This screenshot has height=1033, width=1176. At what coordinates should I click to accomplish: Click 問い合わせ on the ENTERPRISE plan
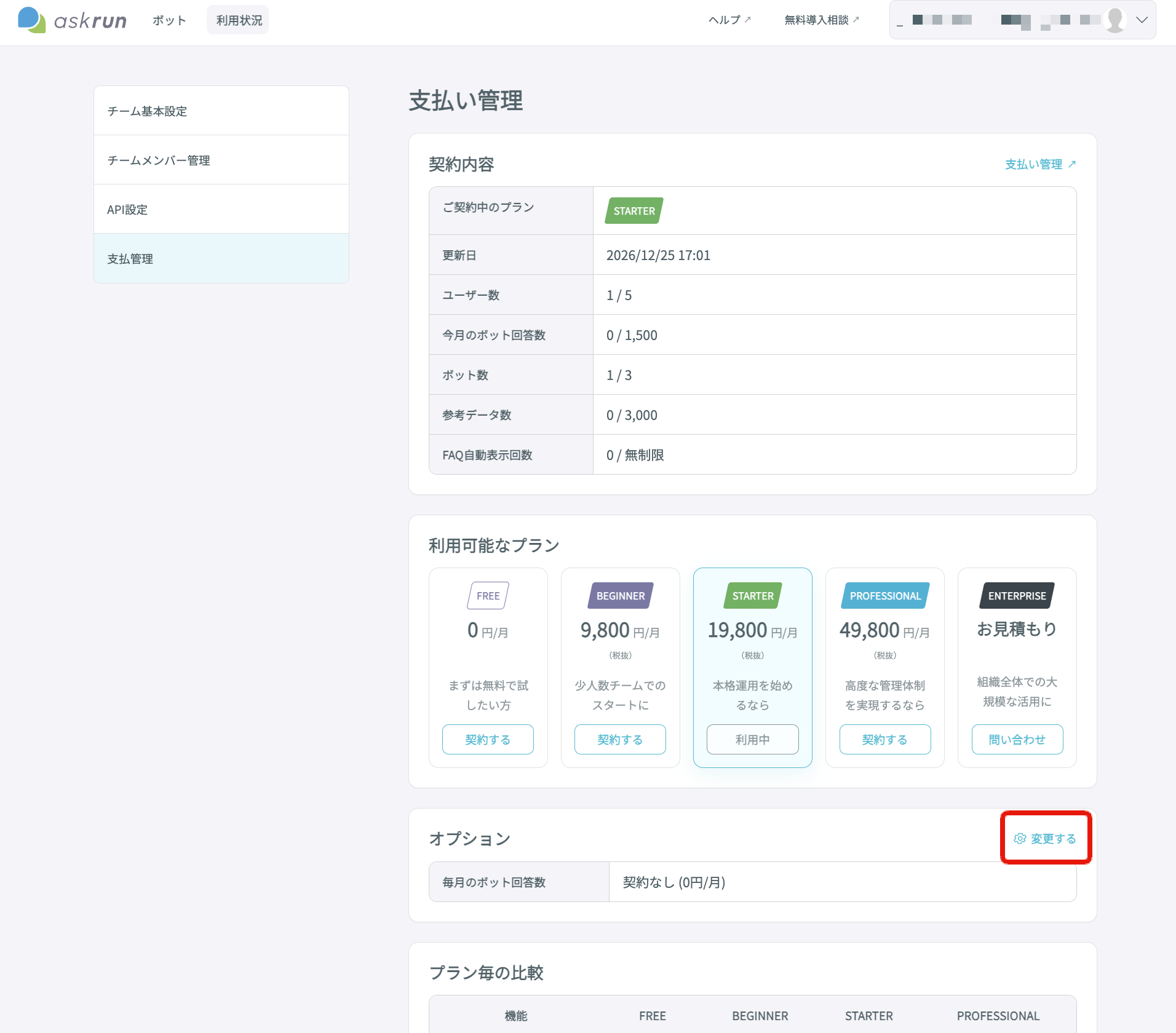(x=1017, y=739)
